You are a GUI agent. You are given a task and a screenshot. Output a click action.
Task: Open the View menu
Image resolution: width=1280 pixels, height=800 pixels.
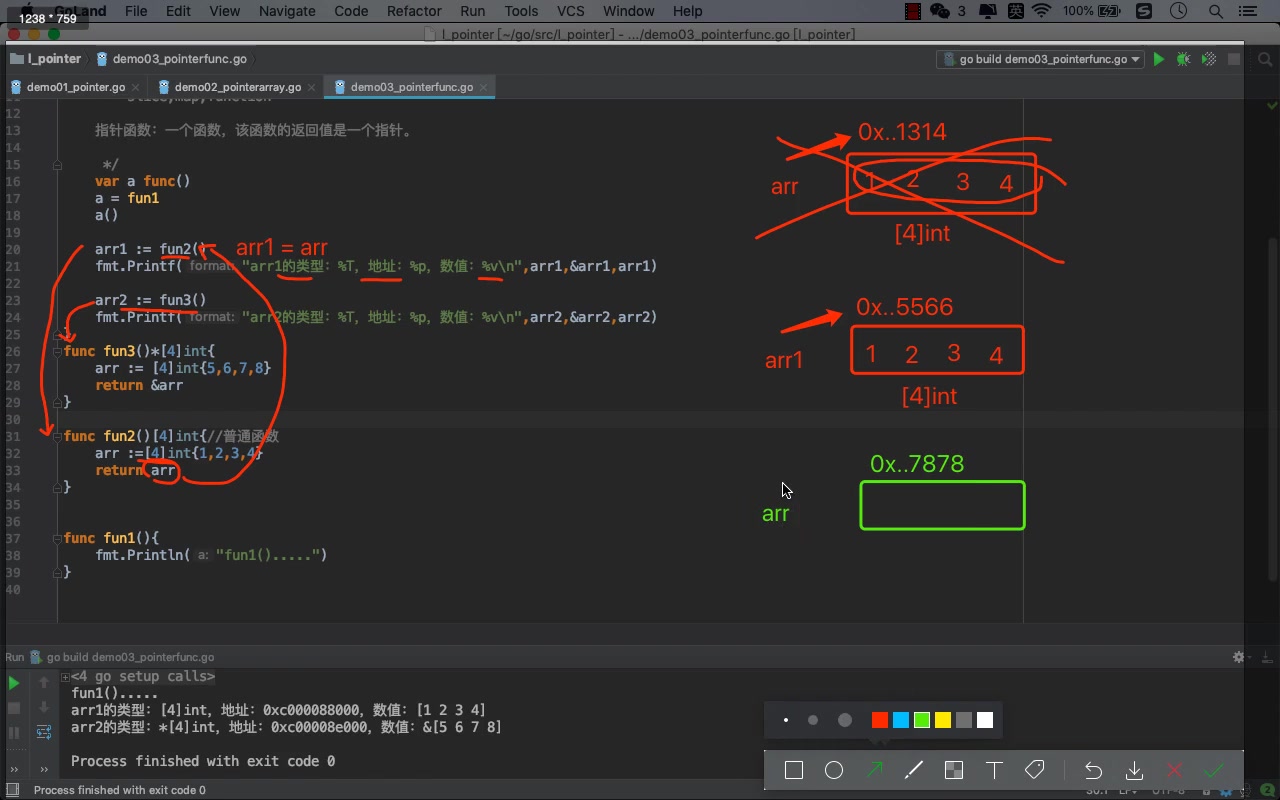[x=224, y=11]
